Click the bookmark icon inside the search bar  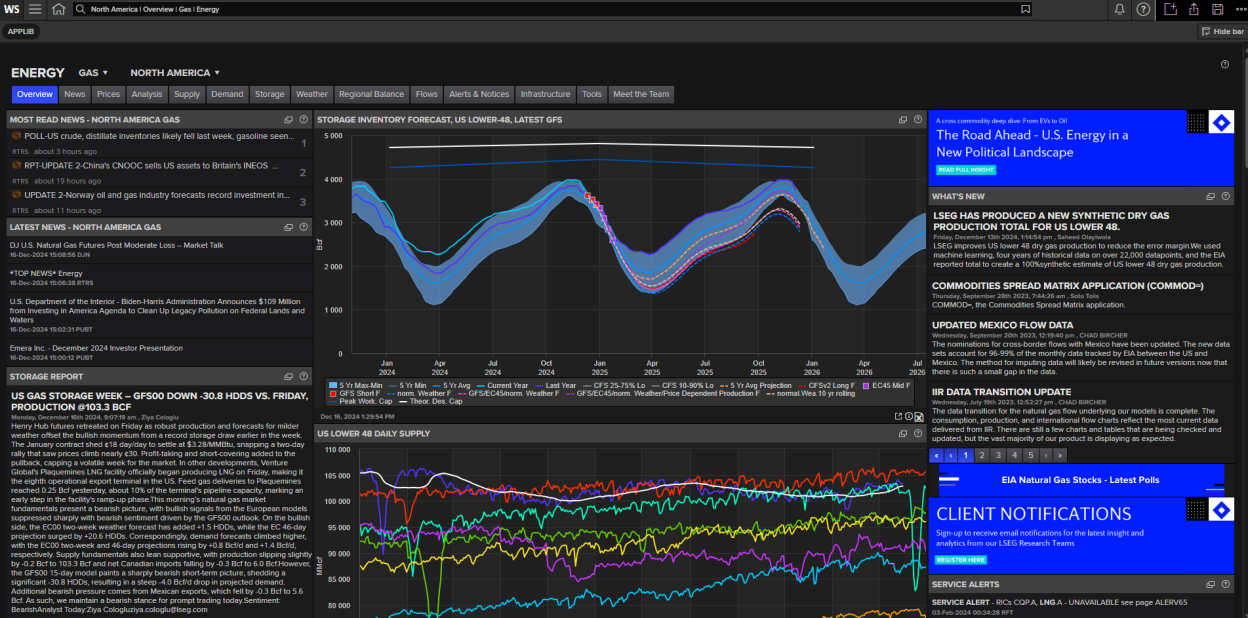click(1025, 9)
